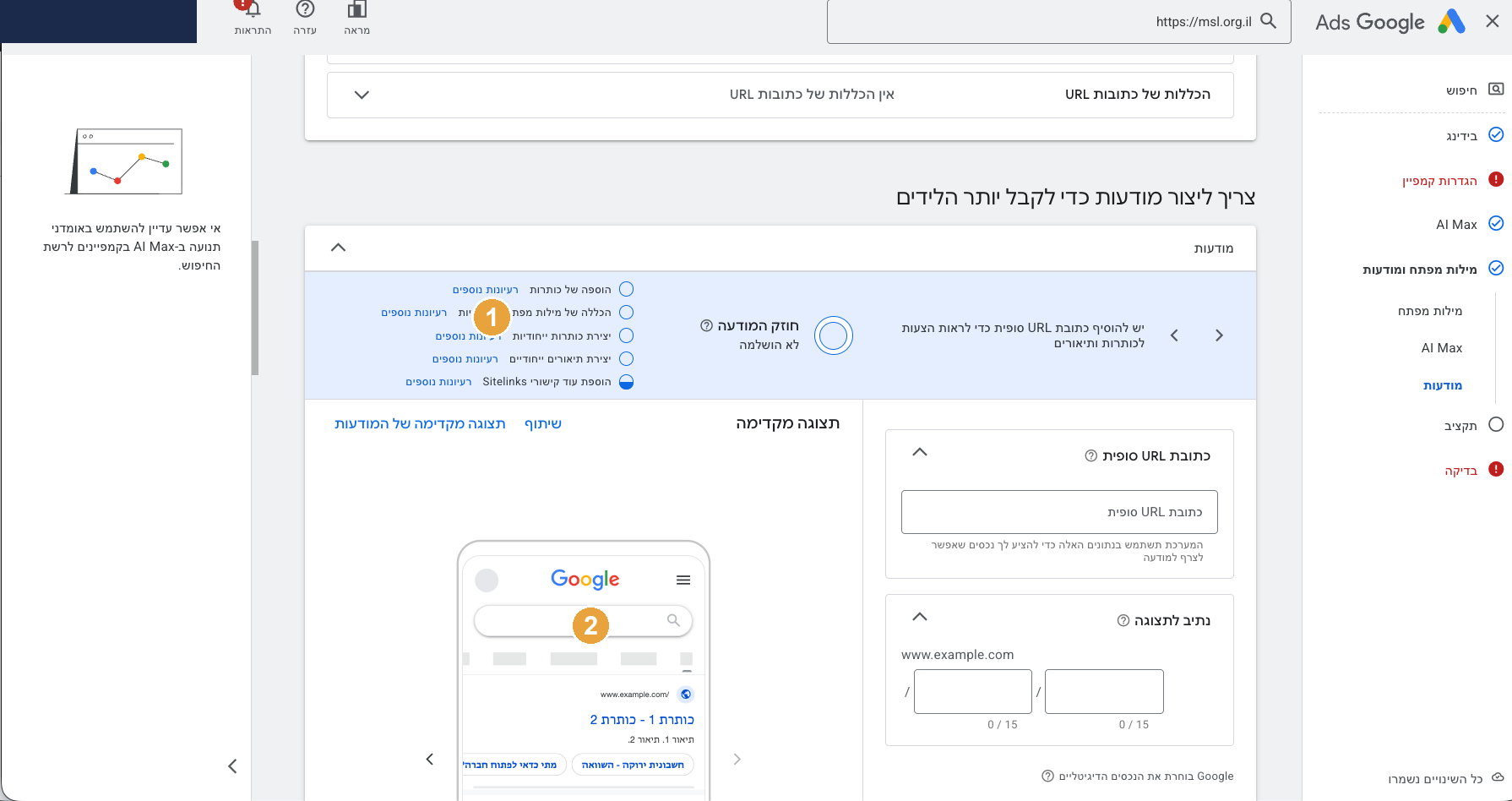This screenshot has height=801, width=1512.
Task: Click the left arrow in the ad suggestions banner
Action: click(x=1174, y=335)
